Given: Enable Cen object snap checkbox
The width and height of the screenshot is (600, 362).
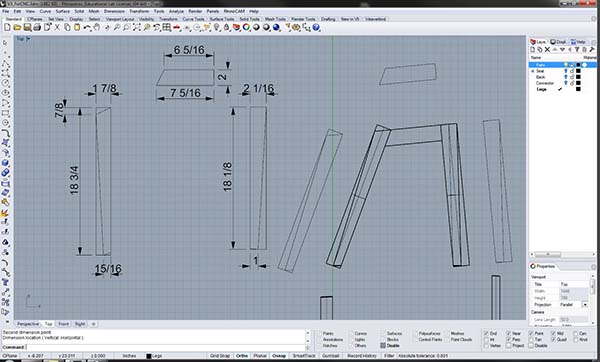Looking at the screenshot, I should click(x=576, y=334).
